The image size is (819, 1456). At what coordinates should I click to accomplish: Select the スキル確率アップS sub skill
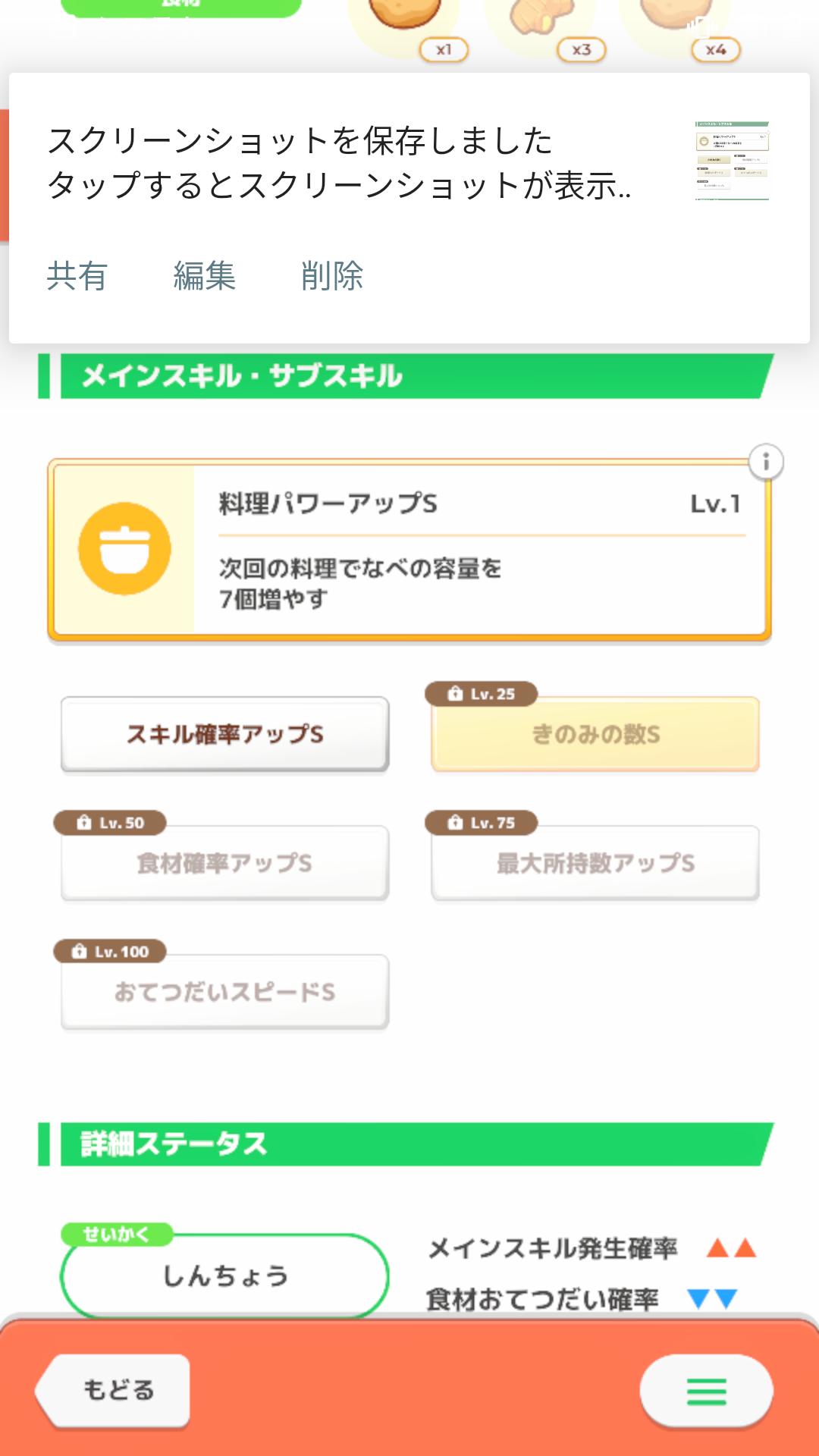tap(225, 734)
